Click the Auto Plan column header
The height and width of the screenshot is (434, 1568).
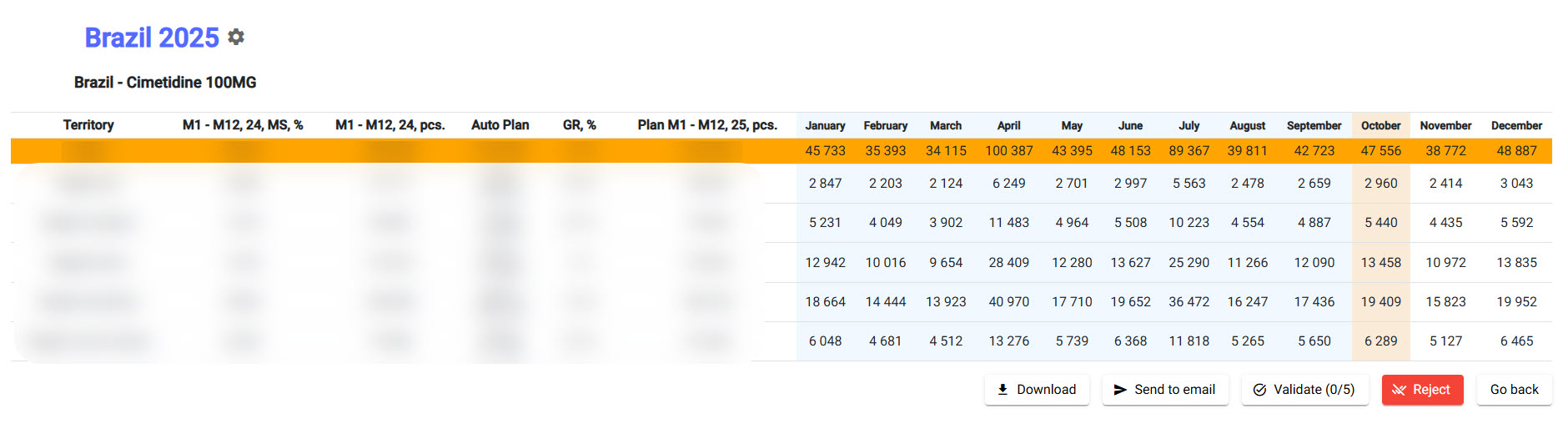pos(500,125)
